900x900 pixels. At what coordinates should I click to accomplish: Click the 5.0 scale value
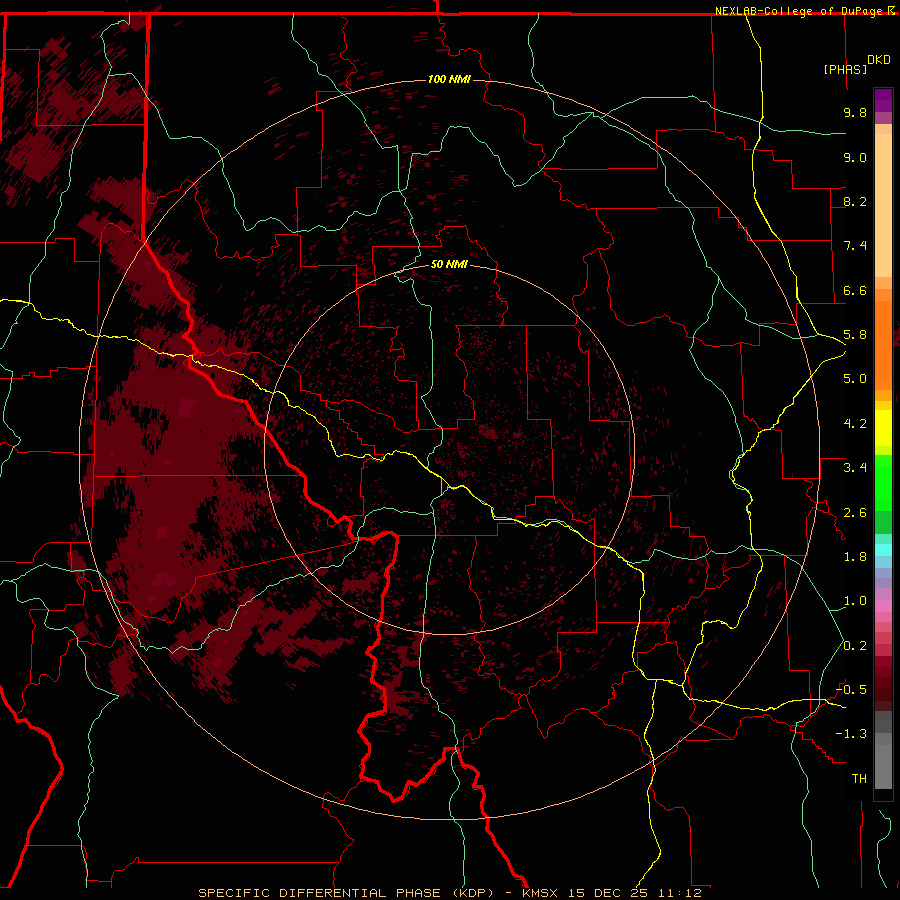pos(855,379)
